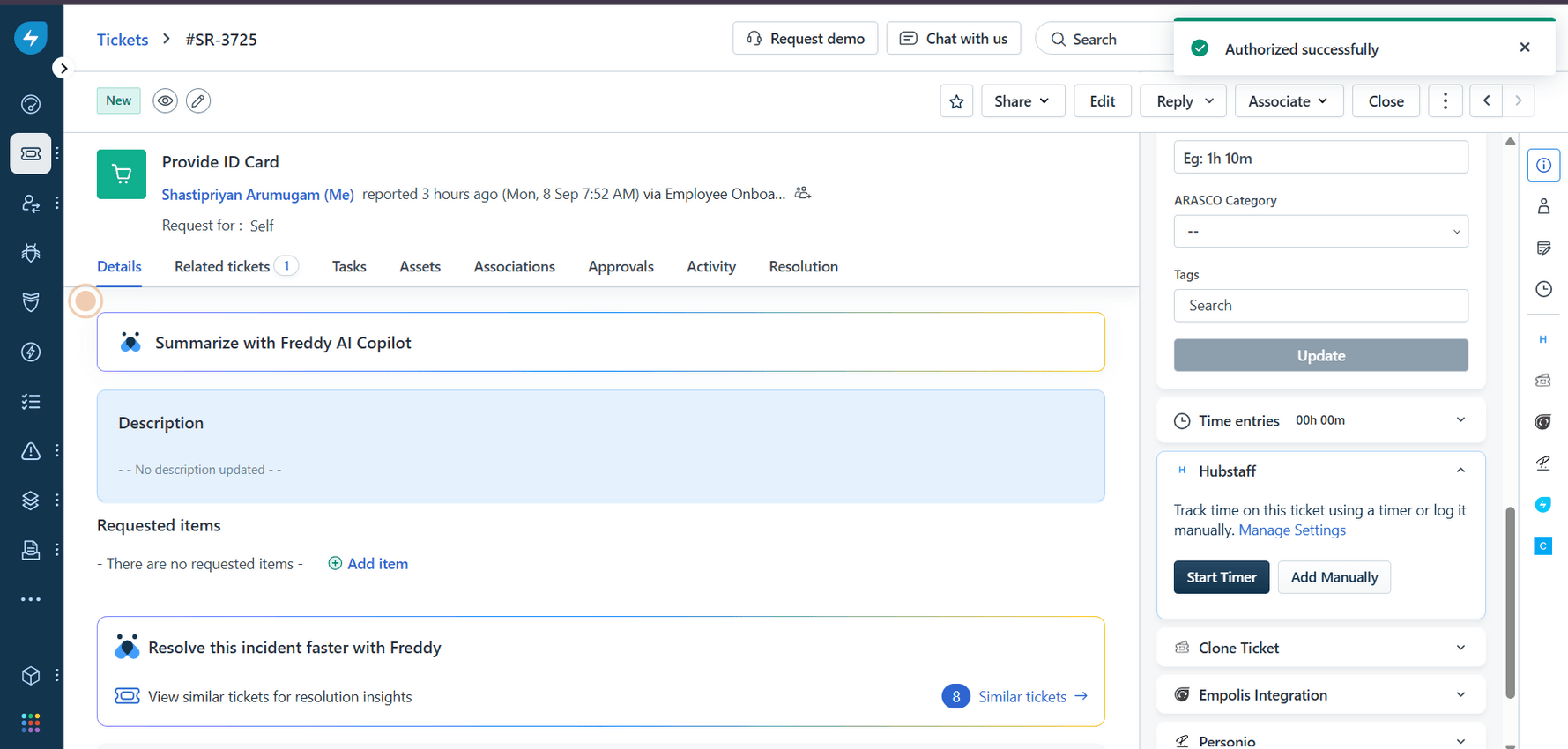Viewport: 1568px width, 749px height.
Task: Click the Edit button
Action: pos(1103,101)
